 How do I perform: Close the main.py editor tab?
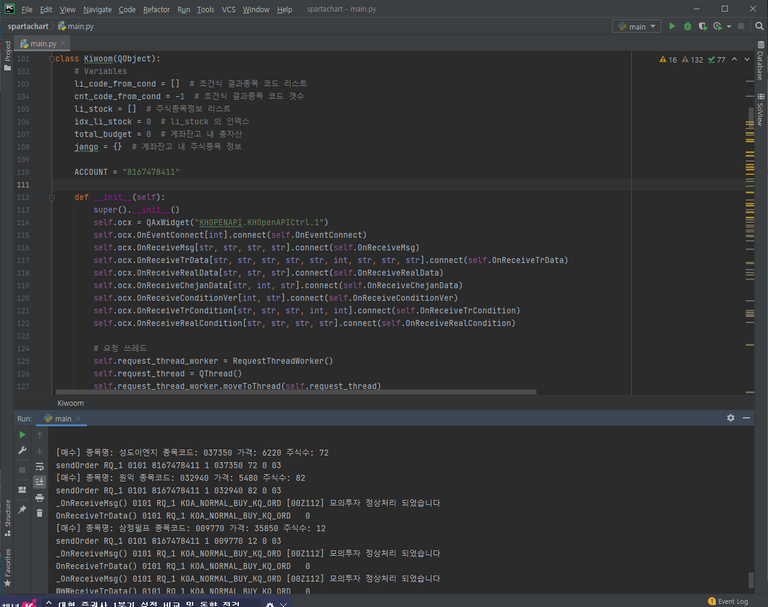[x=63, y=43]
